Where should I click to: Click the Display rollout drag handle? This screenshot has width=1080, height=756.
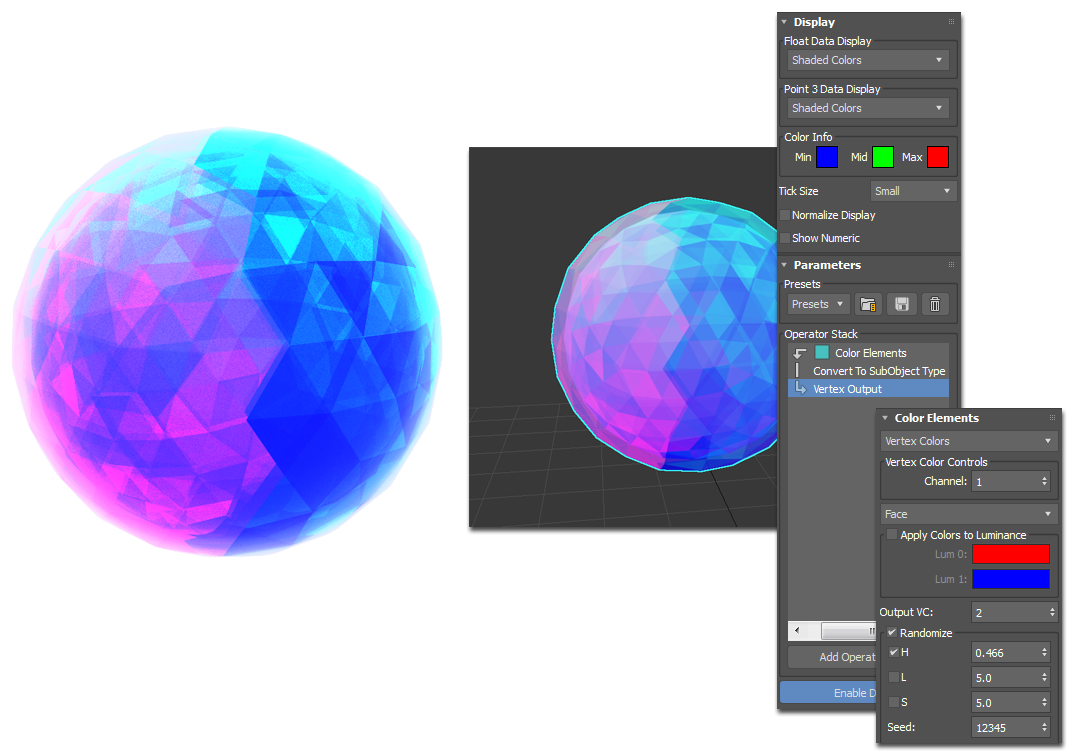click(951, 22)
